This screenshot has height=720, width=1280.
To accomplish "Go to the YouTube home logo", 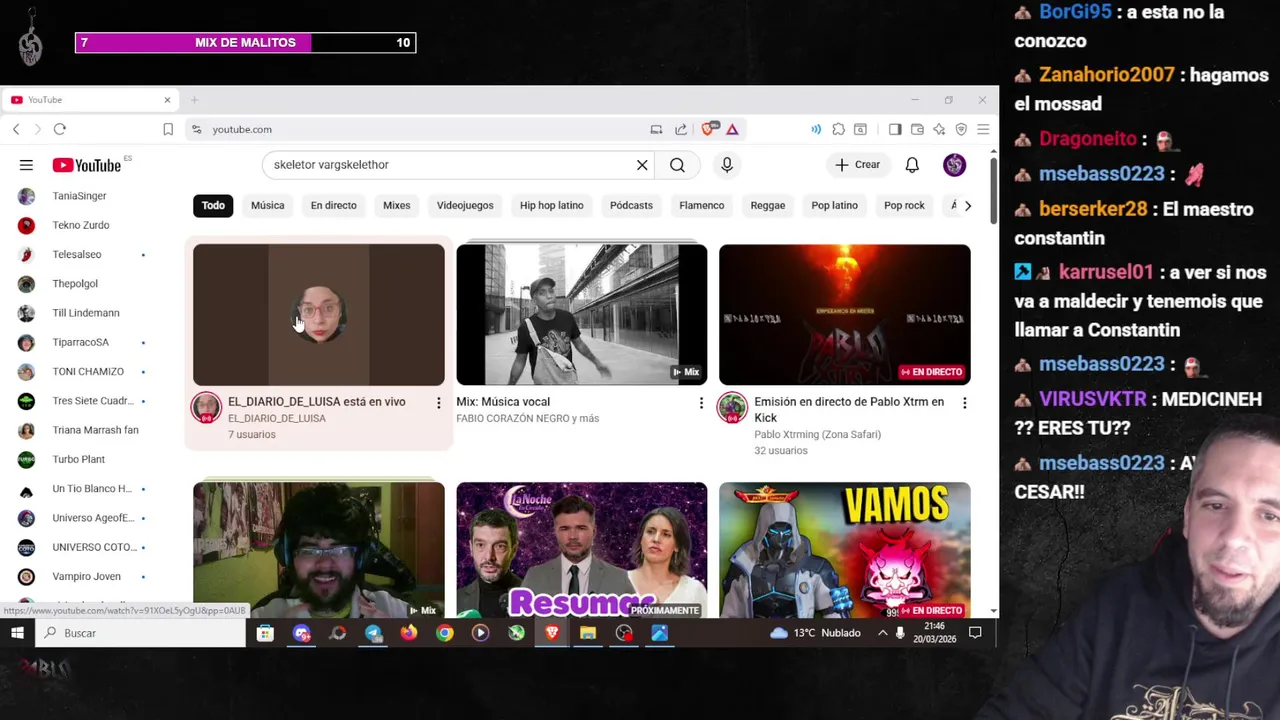I will tap(87, 165).
